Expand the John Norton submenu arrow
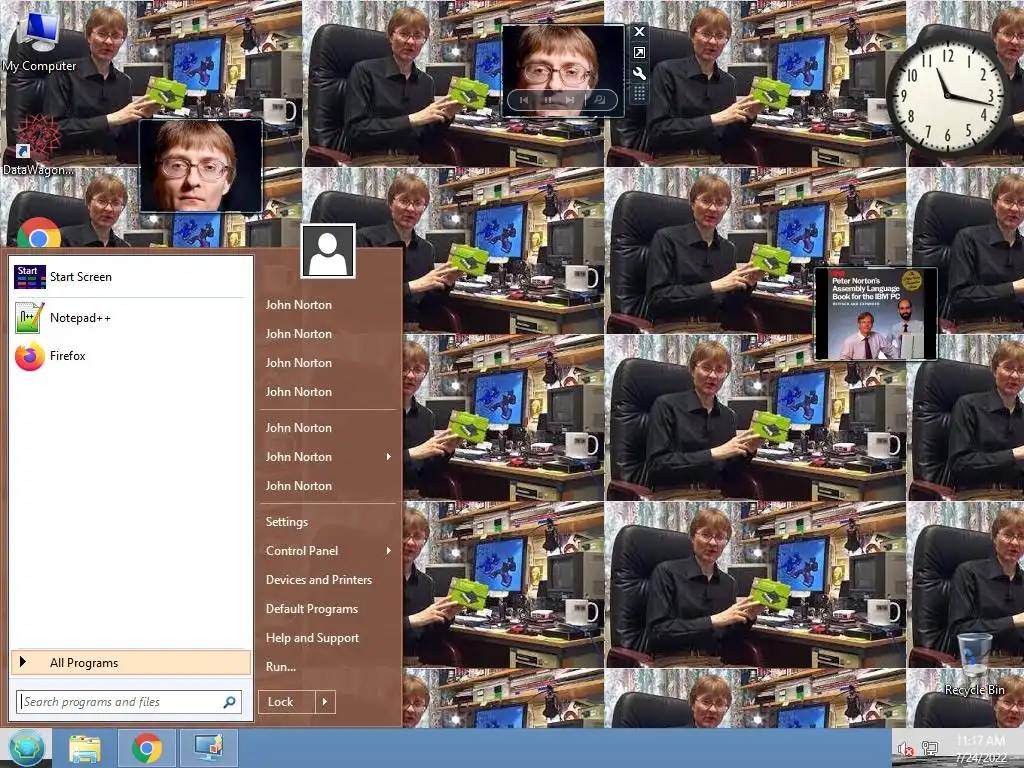This screenshot has height=768, width=1024. 389,456
